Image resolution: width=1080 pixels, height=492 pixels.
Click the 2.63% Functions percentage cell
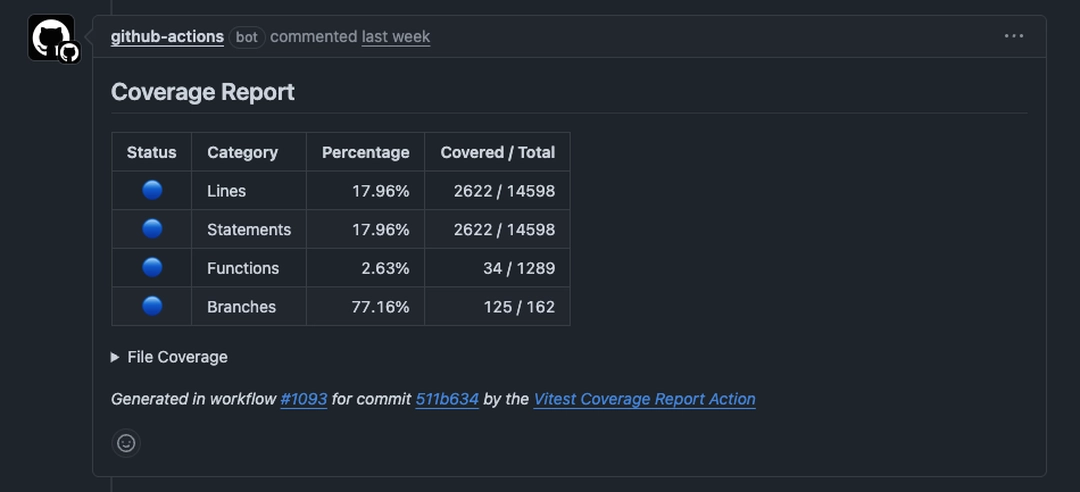(365, 268)
